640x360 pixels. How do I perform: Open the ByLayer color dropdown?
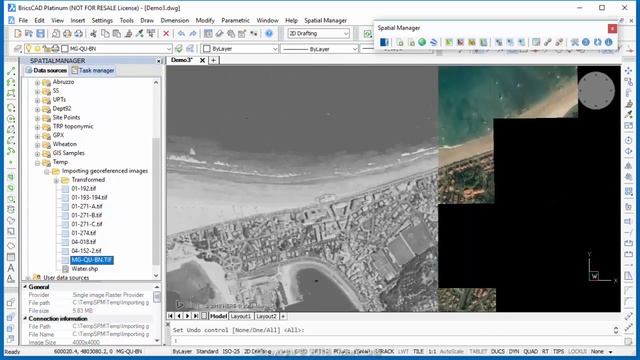point(240,49)
